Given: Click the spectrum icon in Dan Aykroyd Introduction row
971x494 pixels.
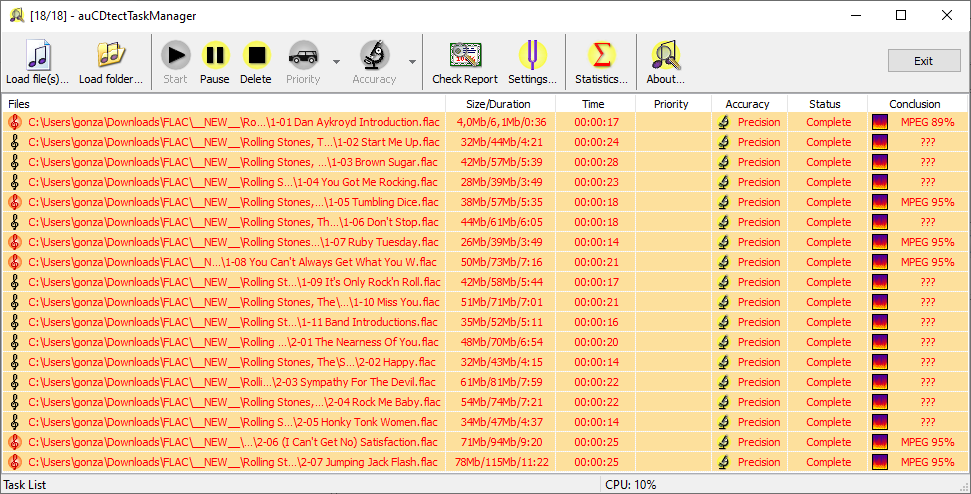Looking at the screenshot, I should 880,122.
